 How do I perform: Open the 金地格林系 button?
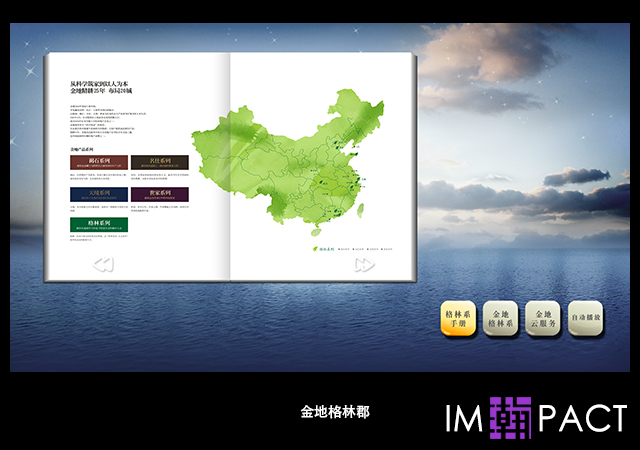pos(500,319)
